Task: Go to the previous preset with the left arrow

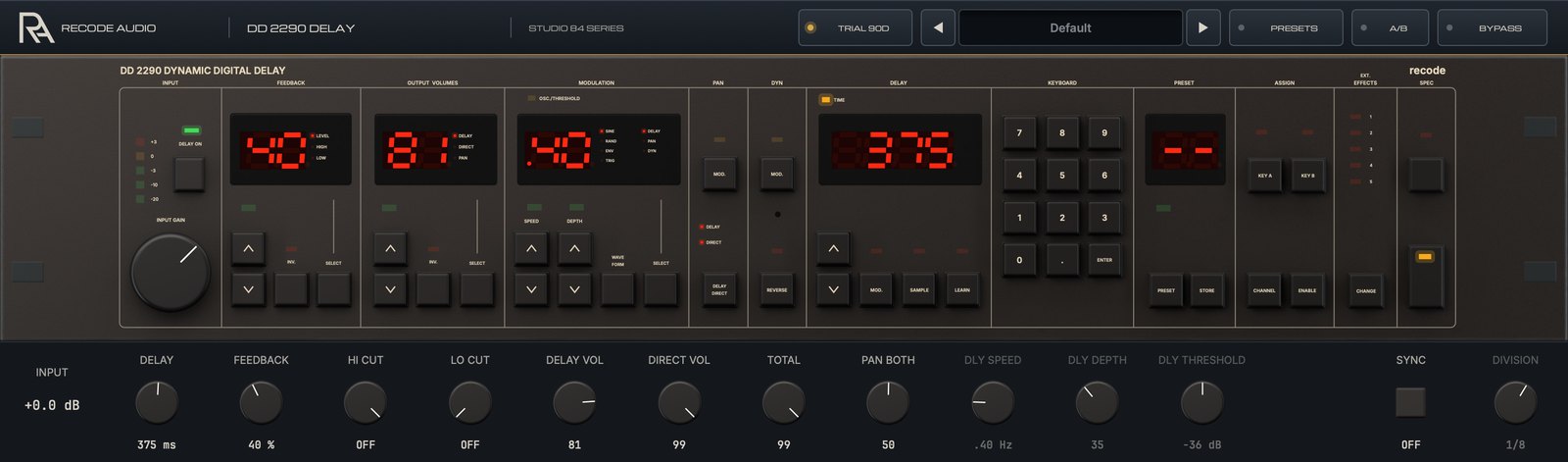Action: pyautogui.click(x=938, y=27)
